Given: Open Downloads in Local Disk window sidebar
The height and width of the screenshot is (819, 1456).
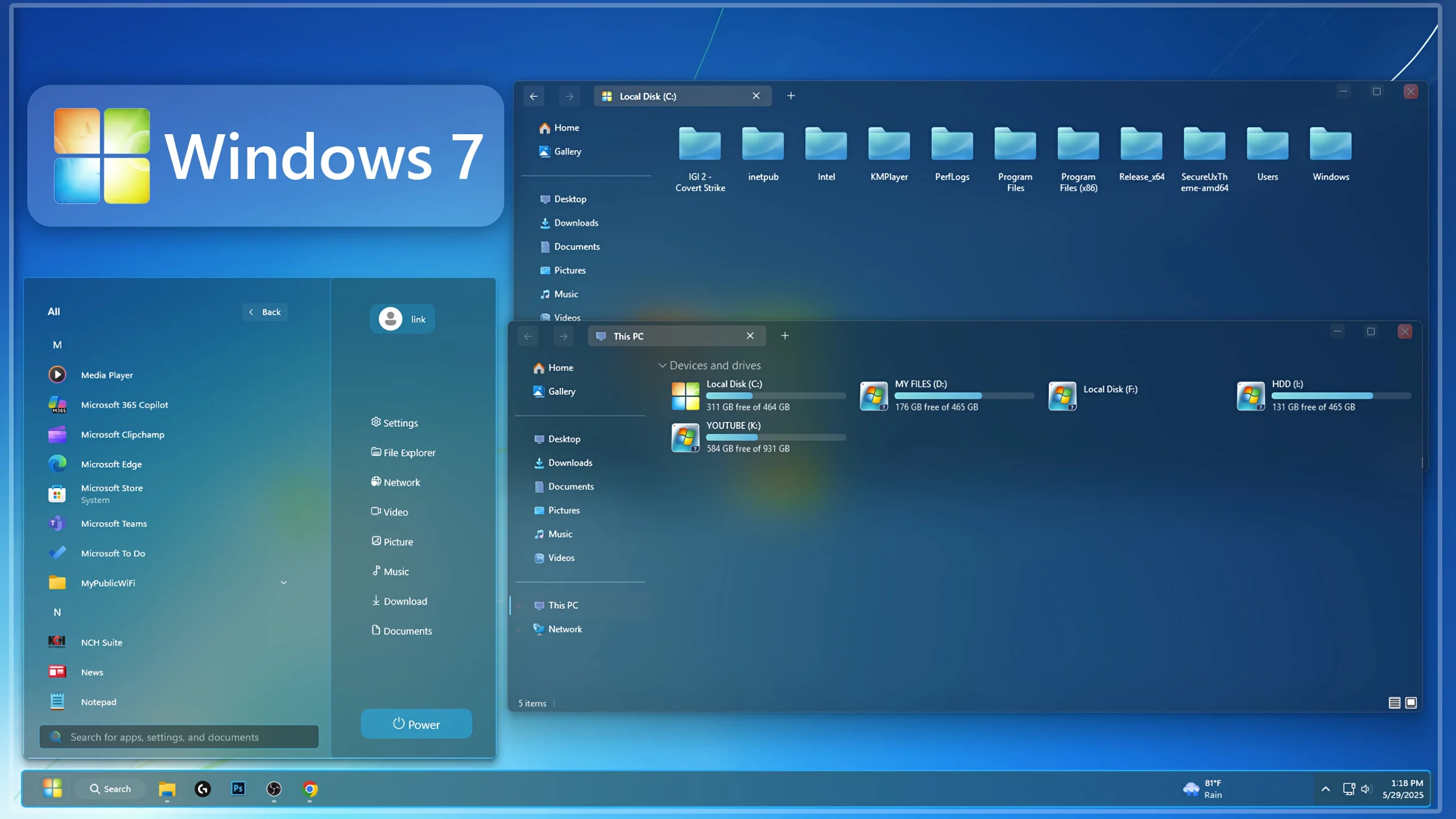Looking at the screenshot, I should pyautogui.click(x=569, y=222).
